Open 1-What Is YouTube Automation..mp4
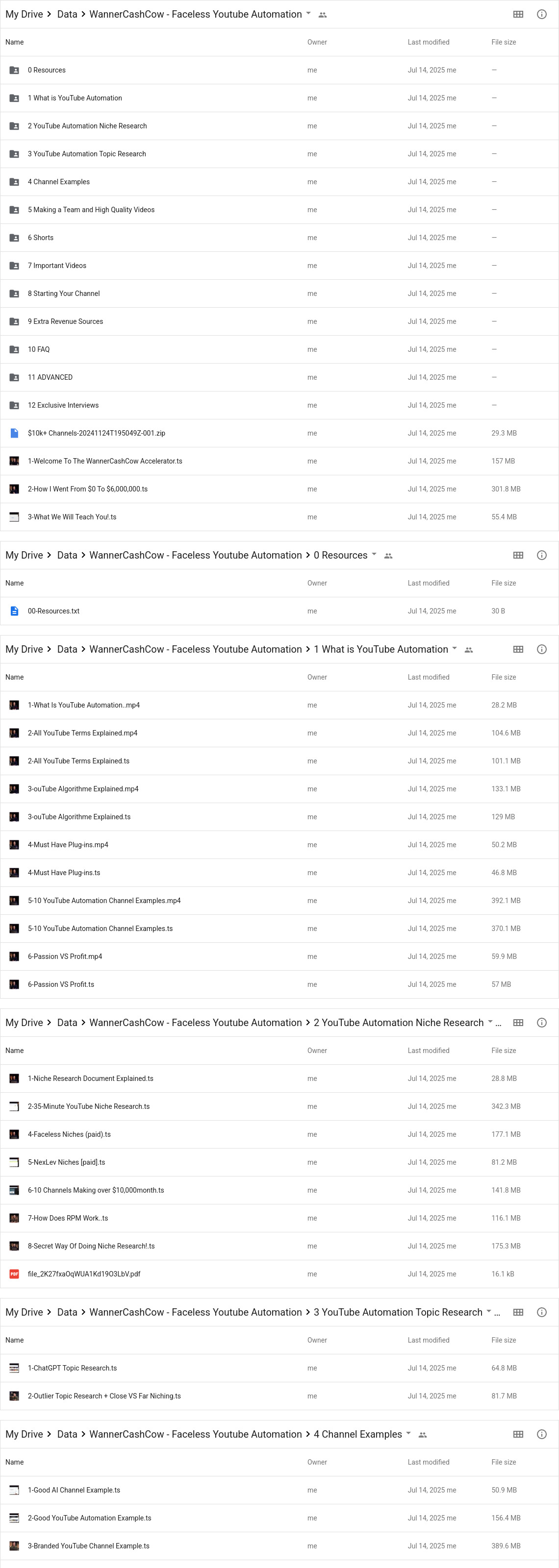This screenshot has height=1568, width=559. point(83,706)
